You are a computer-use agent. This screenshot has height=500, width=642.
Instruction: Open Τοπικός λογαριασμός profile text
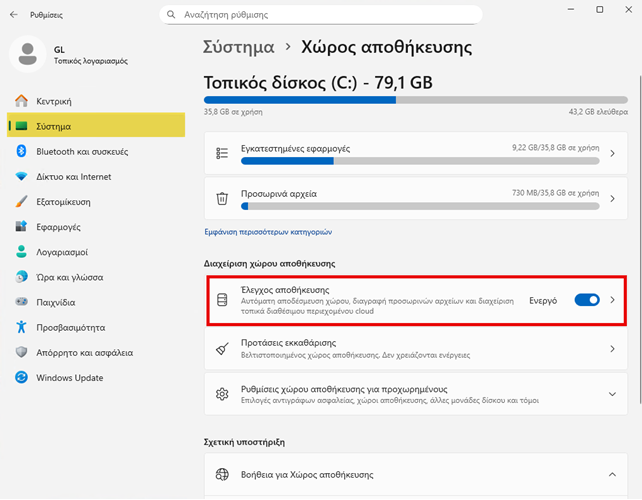pos(91,61)
